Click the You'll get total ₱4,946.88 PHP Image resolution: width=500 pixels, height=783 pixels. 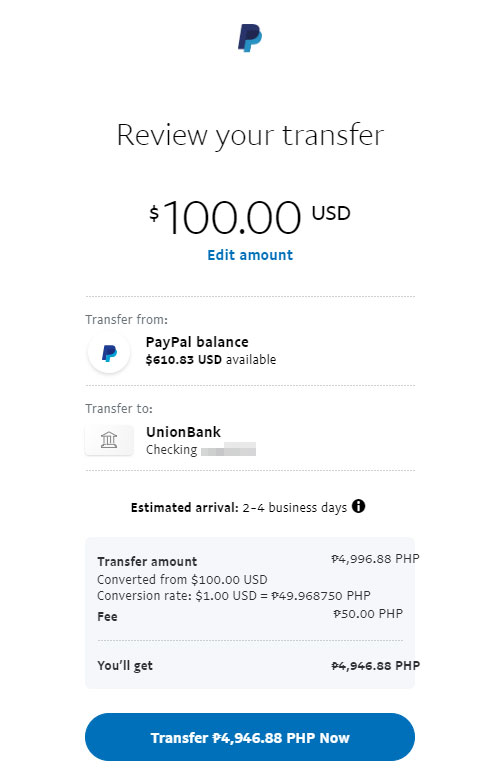click(x=376, y=666)
